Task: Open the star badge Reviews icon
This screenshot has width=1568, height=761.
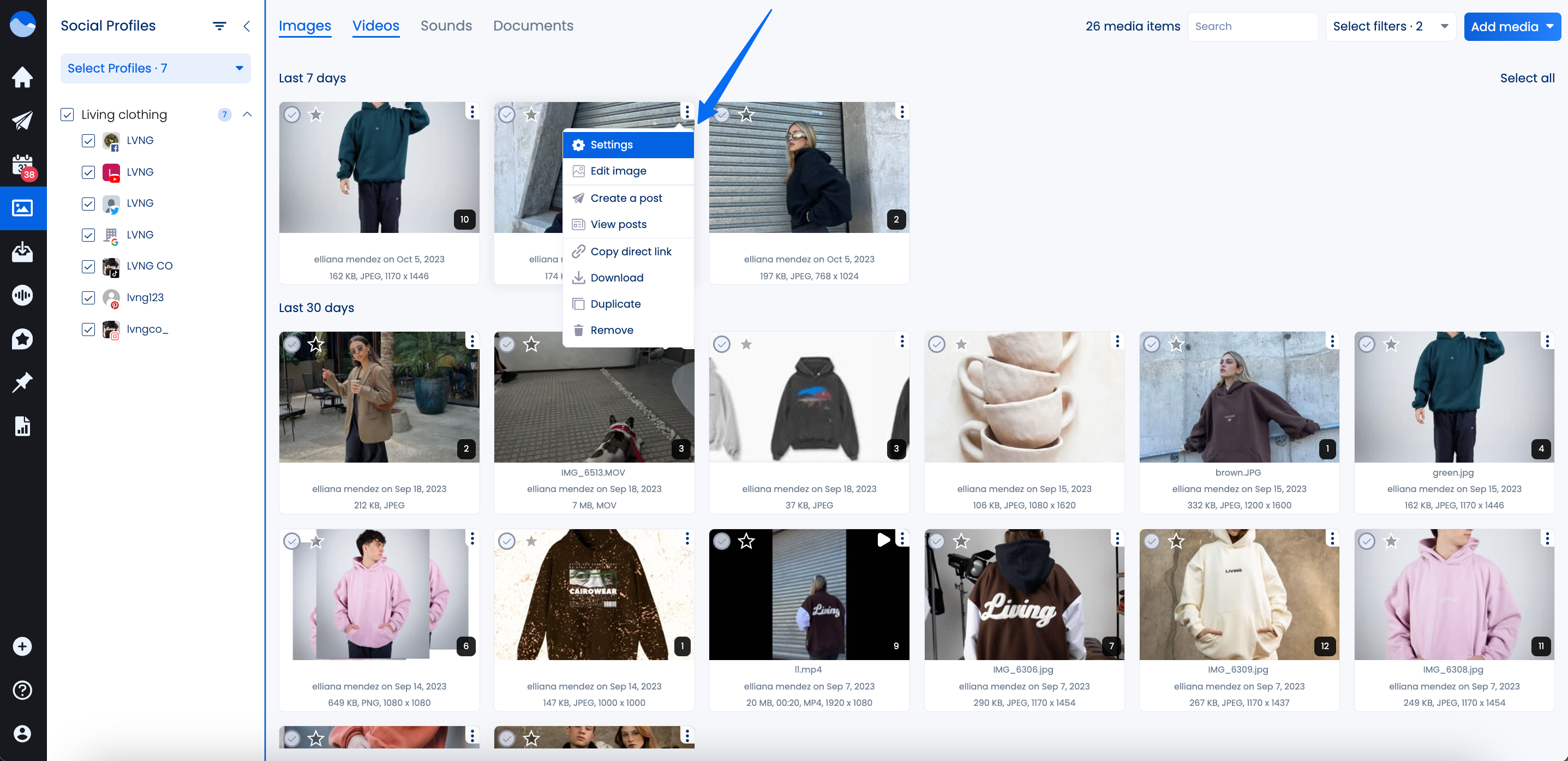Action: tap(22, 339)
